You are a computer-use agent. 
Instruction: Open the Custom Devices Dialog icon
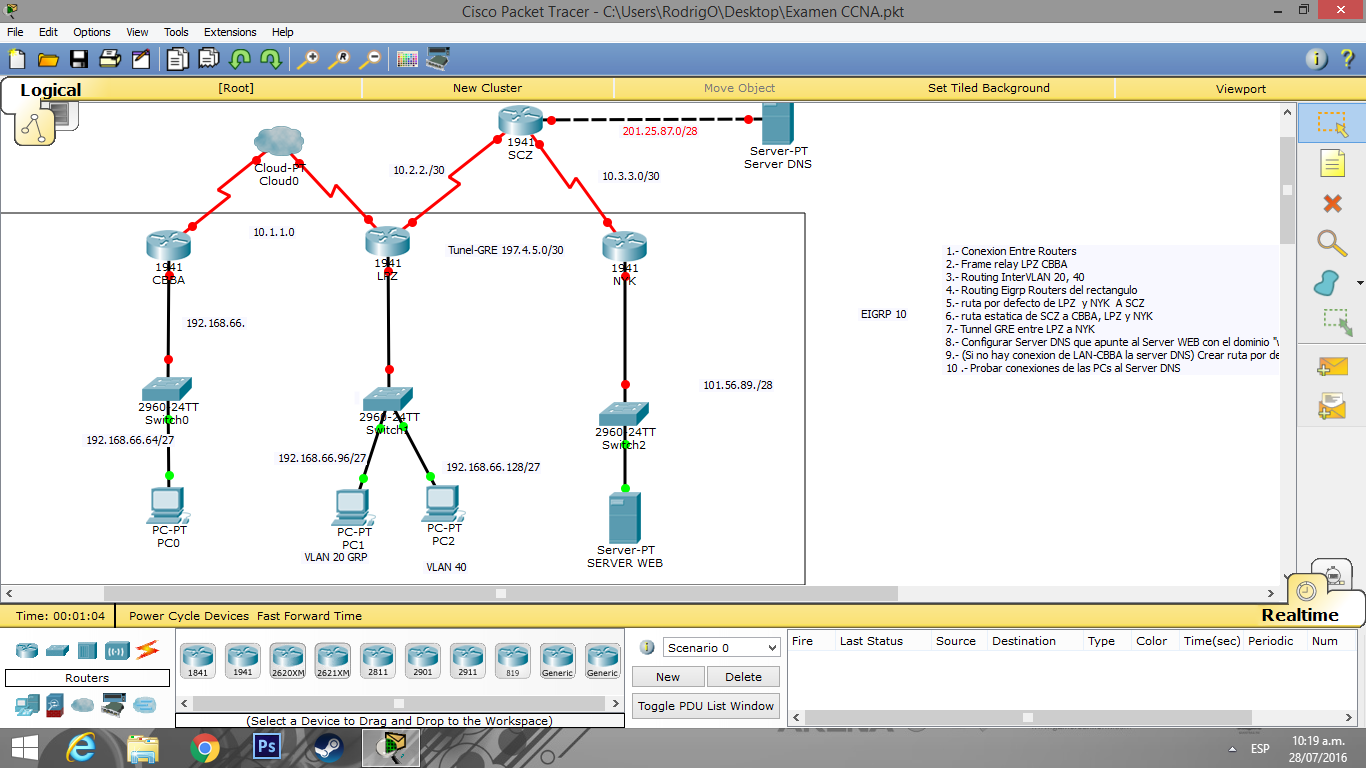[x=438, y=59]
